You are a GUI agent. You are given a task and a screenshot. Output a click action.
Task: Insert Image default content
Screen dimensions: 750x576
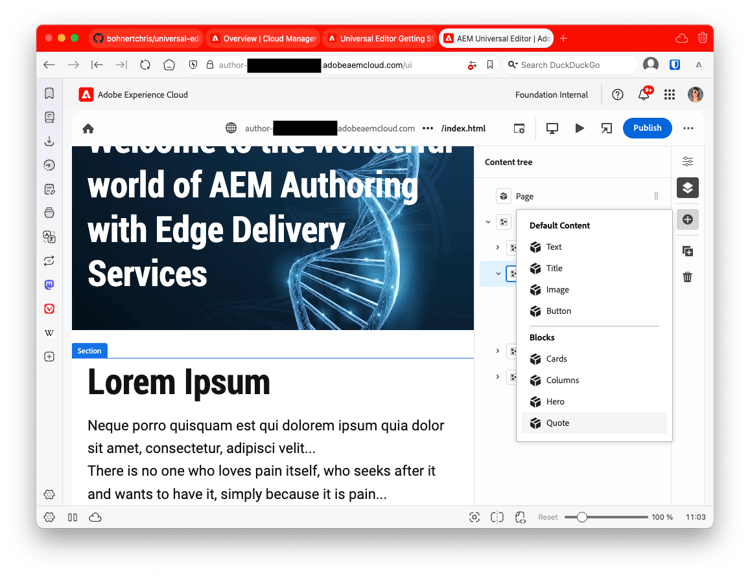594,289
